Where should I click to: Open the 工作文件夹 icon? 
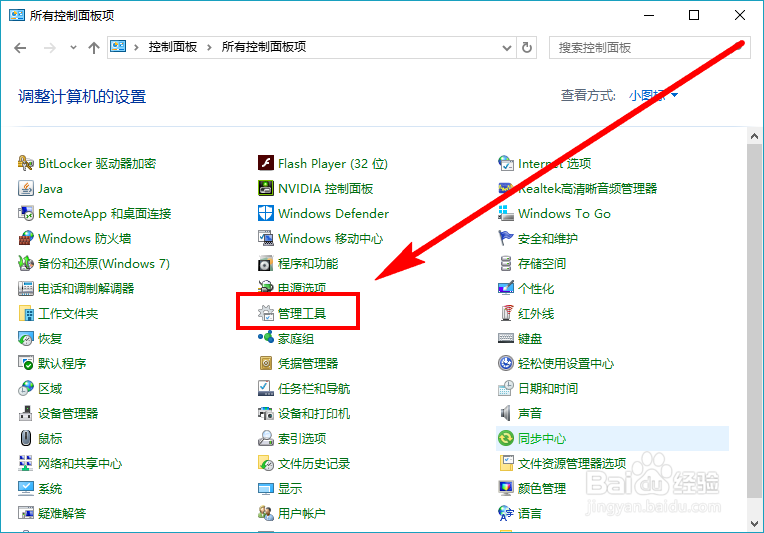pyautogui.click(x=25, y=313)
